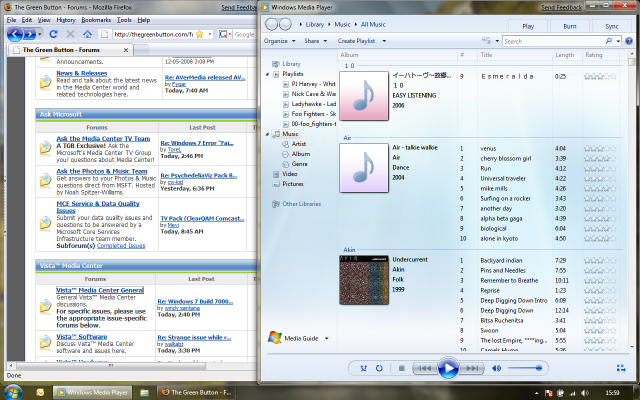Click the large Play button
The width and height of the screenshot is (640, 400).
448,368
